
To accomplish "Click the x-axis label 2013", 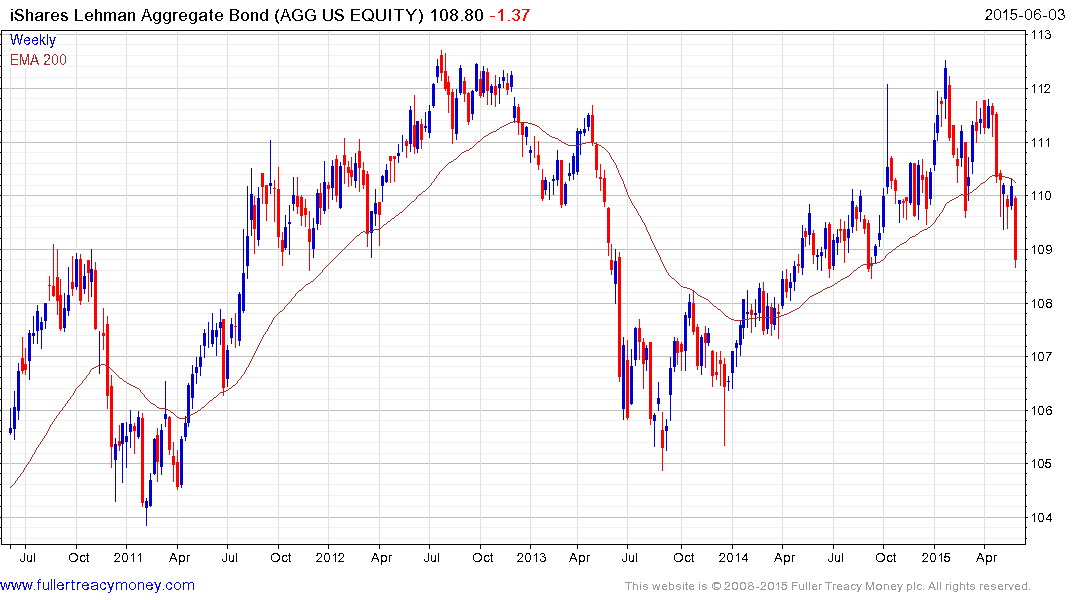I will point(531,557).
